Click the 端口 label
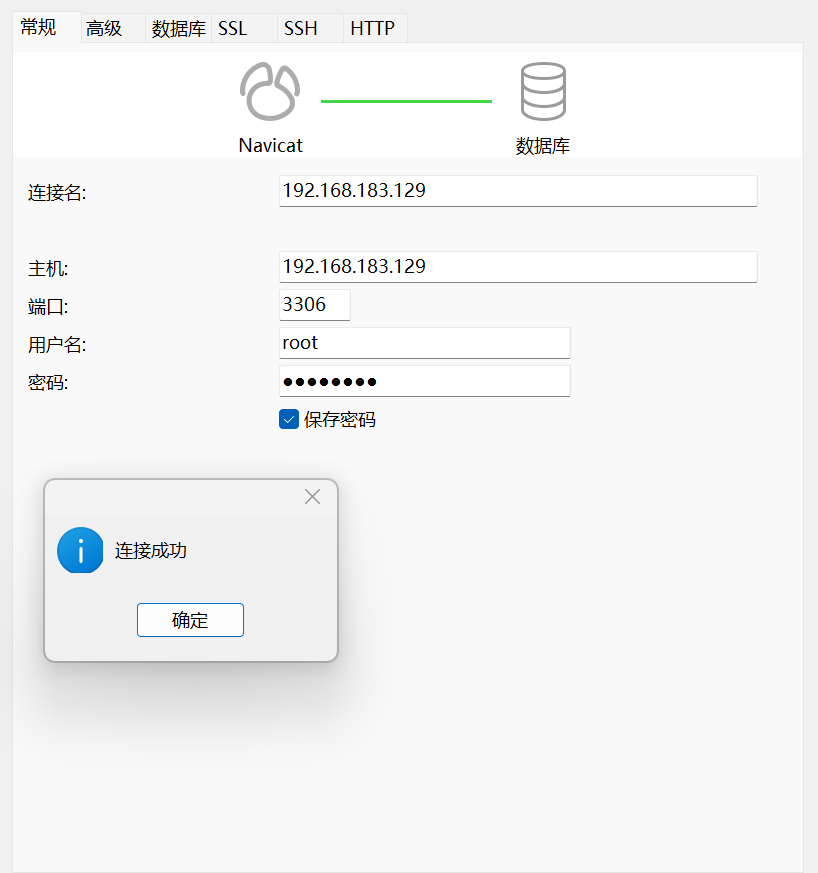The image size is (818, 873). 48,307
